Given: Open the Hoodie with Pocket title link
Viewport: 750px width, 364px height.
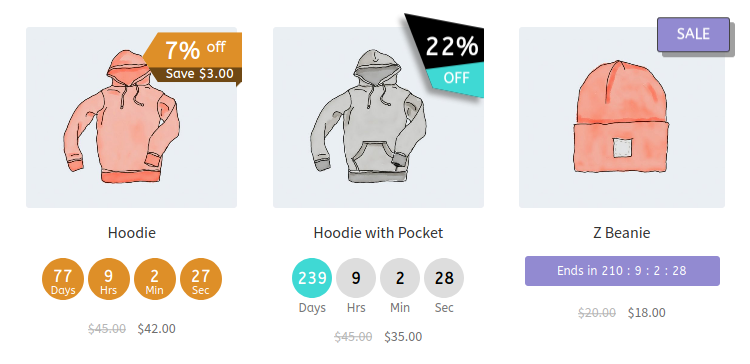Looking at the screenshot, I should click(378, 233).
